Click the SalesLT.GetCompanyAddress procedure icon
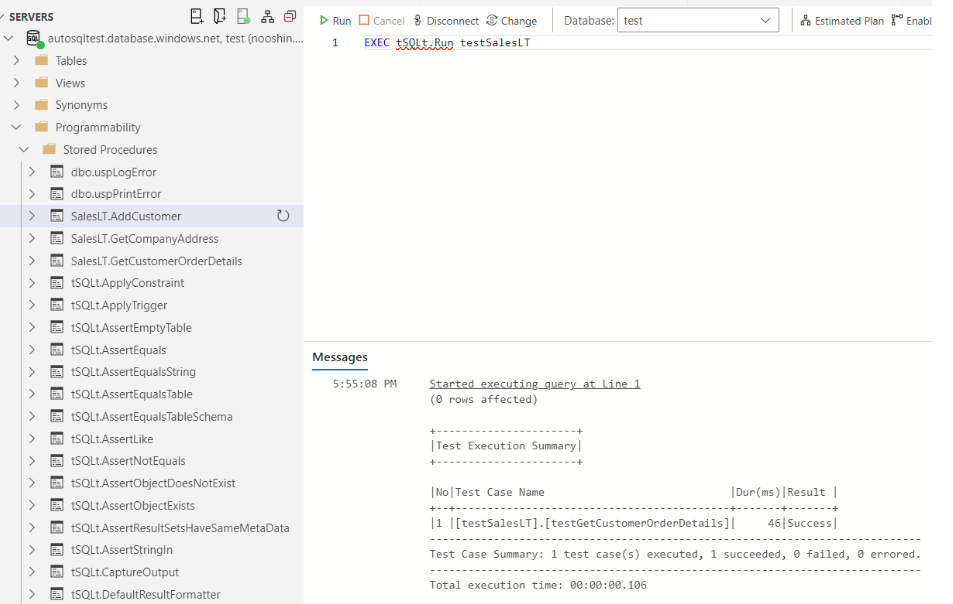Viewport: 953px width, 604px height. point(57,239)
